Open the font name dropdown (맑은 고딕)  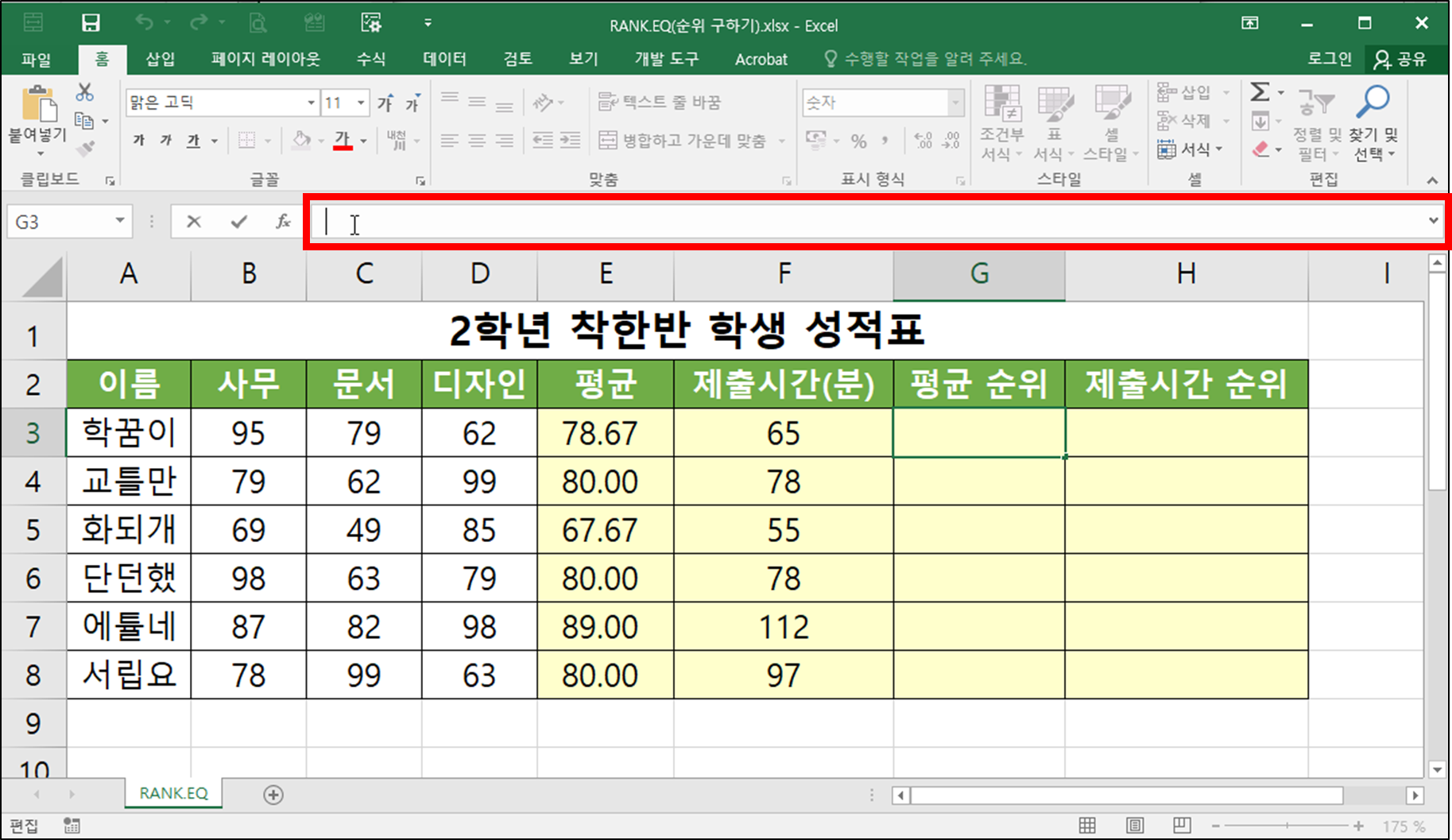tap(310, 102)
